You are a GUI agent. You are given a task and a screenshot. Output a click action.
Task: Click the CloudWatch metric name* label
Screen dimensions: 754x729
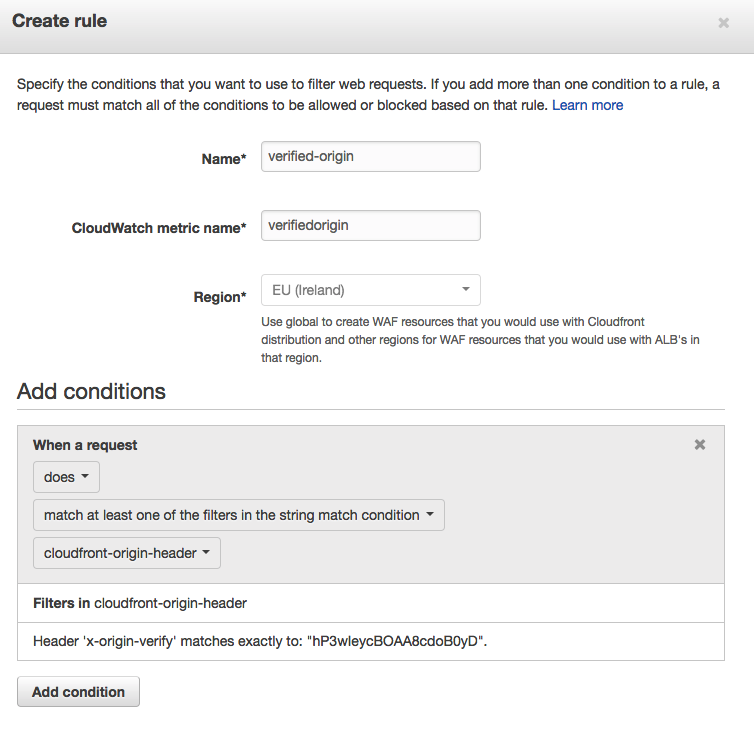159,228
